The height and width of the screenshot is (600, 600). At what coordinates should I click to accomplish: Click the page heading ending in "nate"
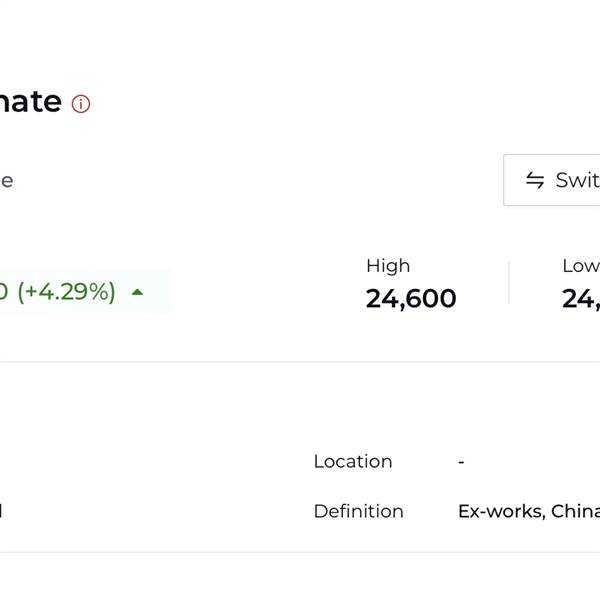[x=30, y=102]
